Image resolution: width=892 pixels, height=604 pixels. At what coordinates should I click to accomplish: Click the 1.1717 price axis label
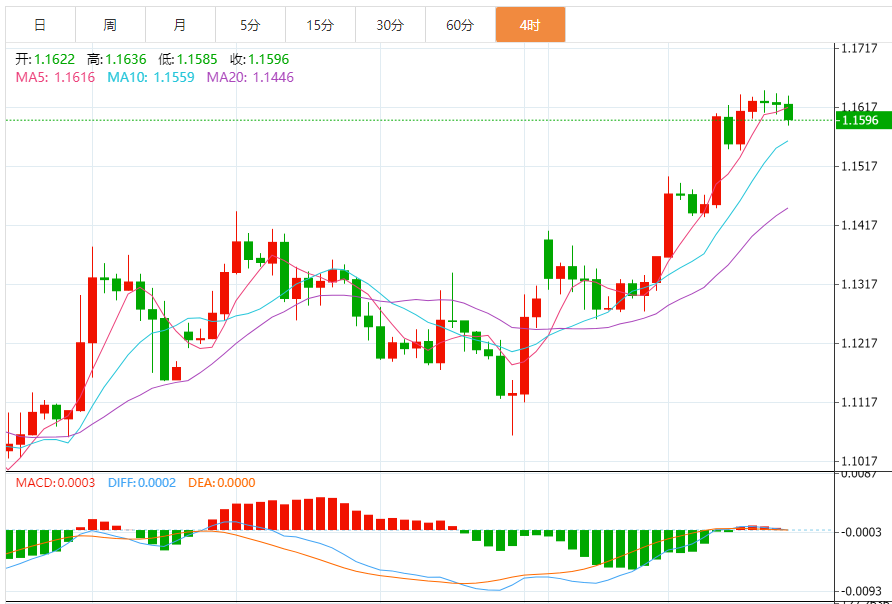tap(860, 48)
